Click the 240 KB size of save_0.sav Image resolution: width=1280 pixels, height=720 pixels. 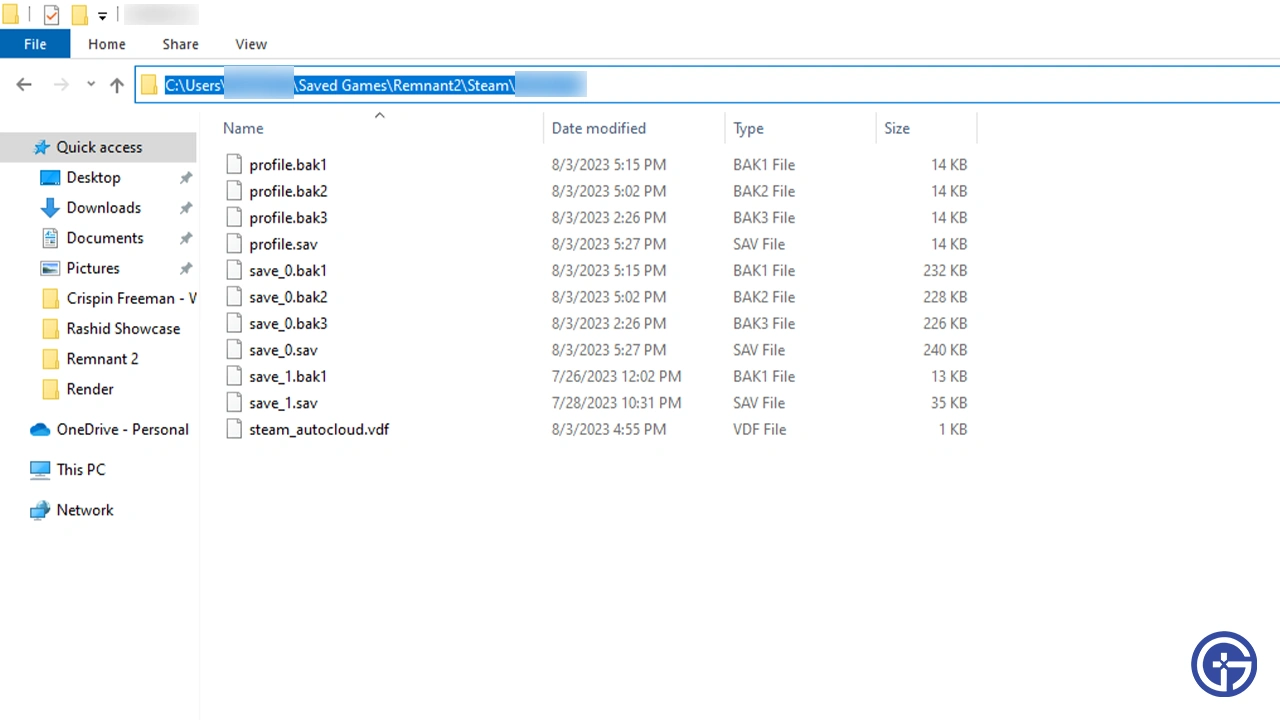[945, 350]
